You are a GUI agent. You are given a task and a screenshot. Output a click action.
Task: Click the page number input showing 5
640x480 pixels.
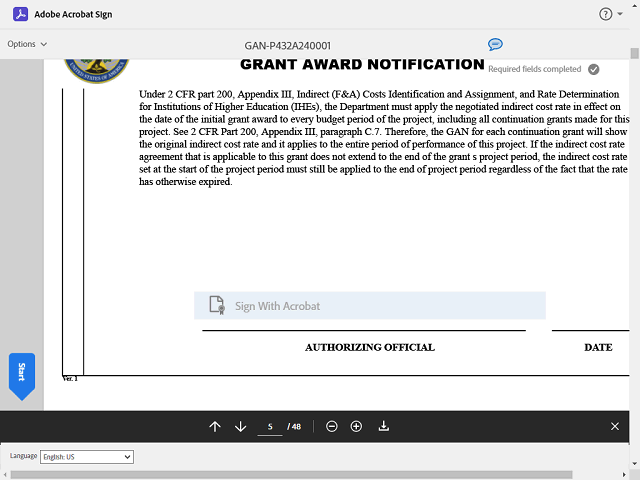pos(270,427)
